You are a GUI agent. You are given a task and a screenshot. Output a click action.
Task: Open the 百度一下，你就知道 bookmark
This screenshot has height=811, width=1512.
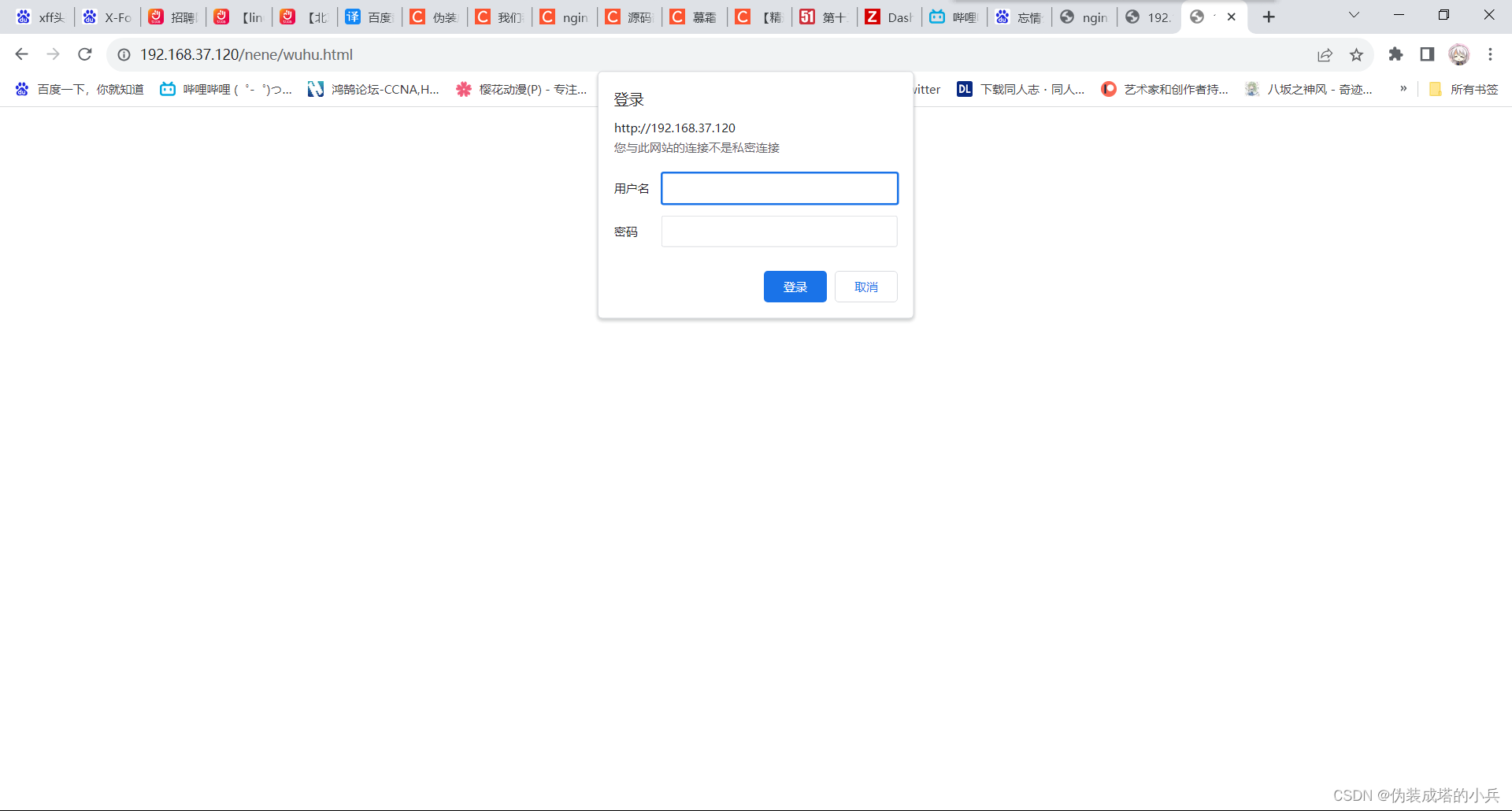tap(80, 89)
